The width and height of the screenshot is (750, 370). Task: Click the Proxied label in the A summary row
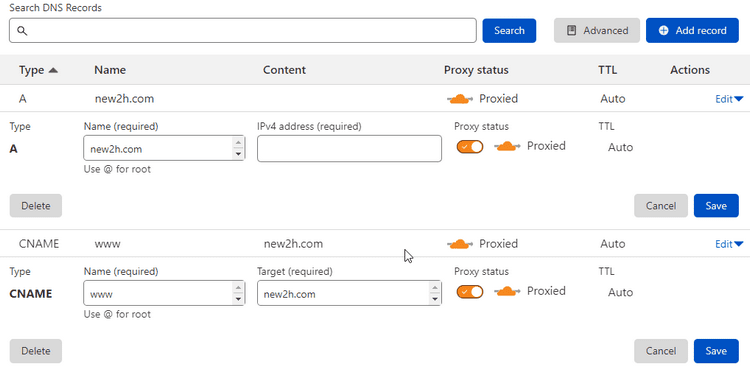click(x=498, y=99)
